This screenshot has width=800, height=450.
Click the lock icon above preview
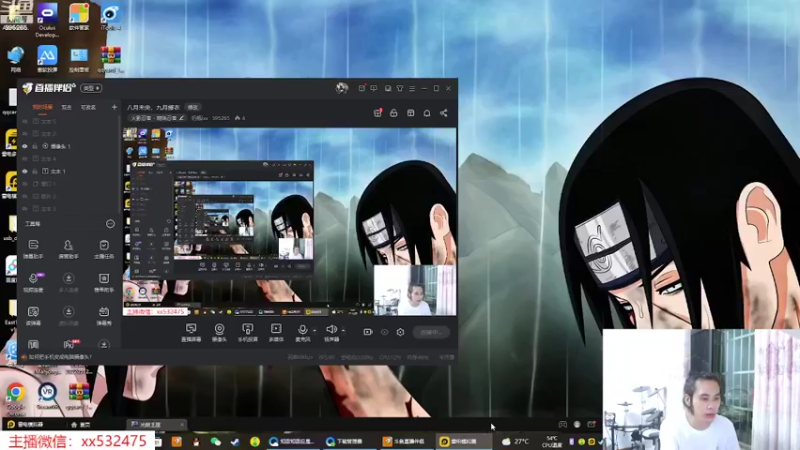(394, 113)
